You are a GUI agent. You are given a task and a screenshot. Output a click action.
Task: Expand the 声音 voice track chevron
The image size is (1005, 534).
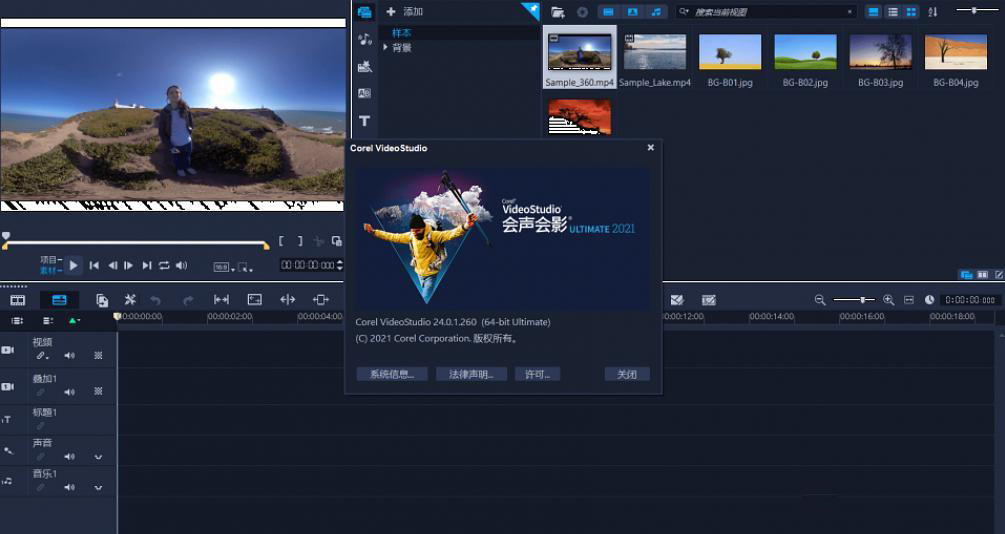(x=98, y=457)
